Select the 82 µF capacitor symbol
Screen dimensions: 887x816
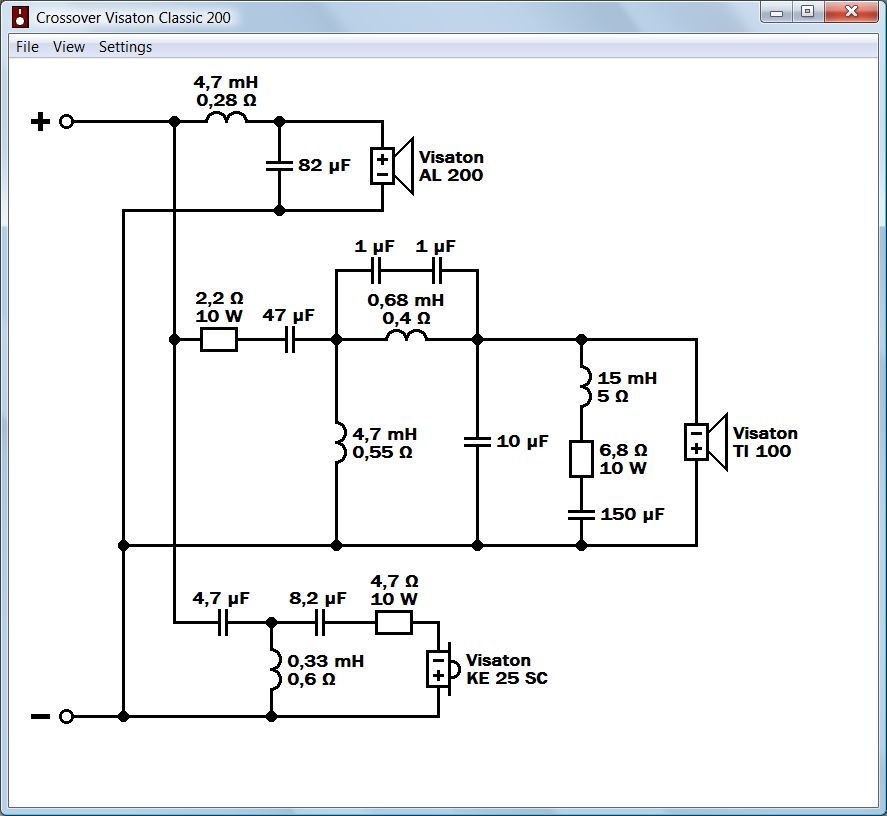[x=279, y=166]
